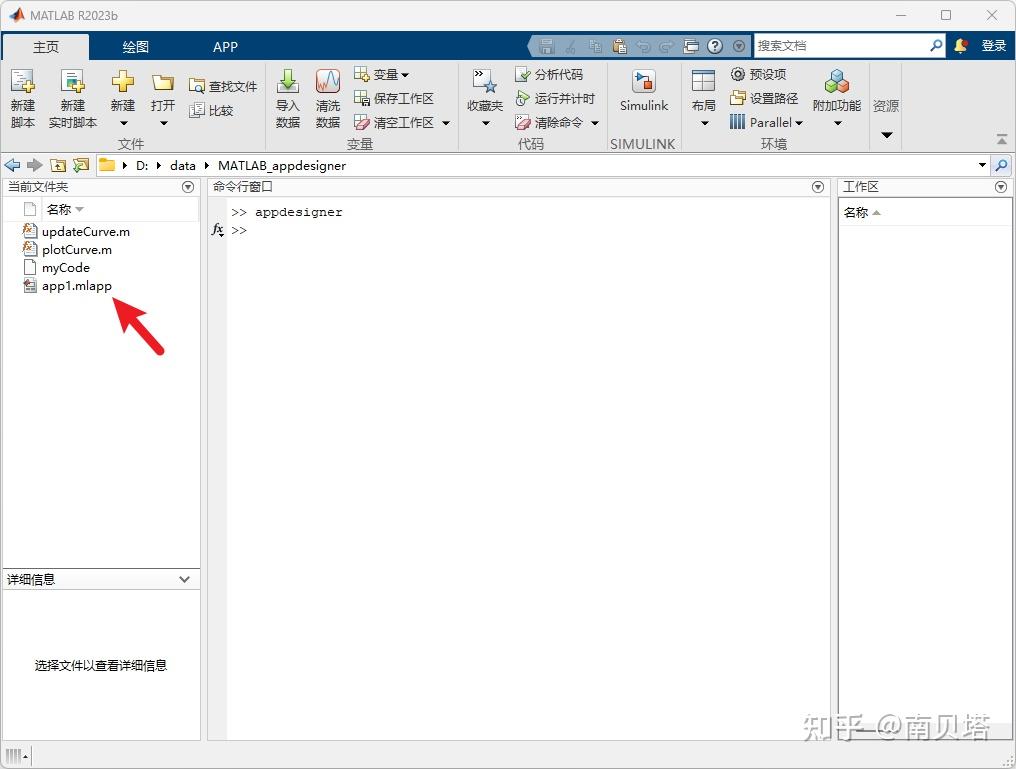Expand the 布局 (Layout) dropdown arrow
This screenshot has height=769, width=1016.
(x=703, y=122)
